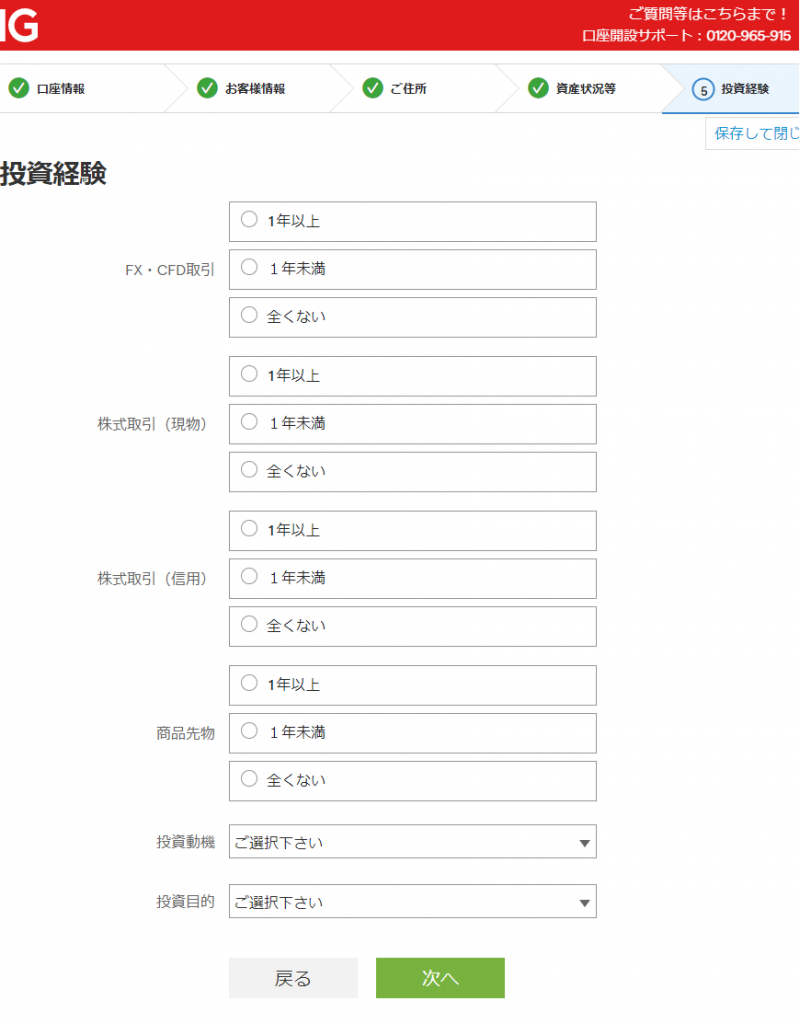Click the 保存して閉じる button
Viewport: 800px width, 1024px height.
[x=753, y=133]
